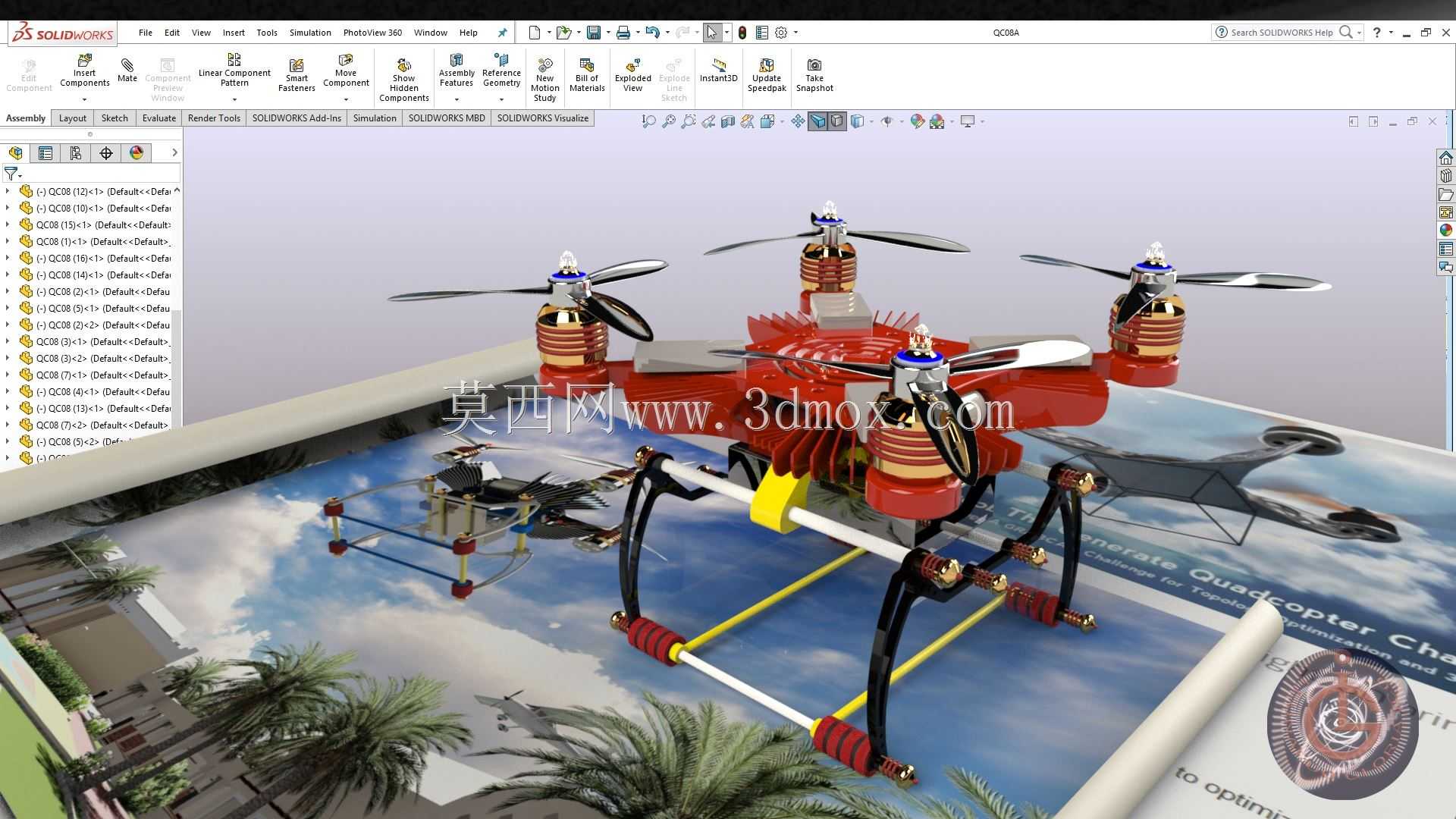Open Assembly Features
Image resolution: width=1456 pixels, height=819 pixels.
click(457, 71)
